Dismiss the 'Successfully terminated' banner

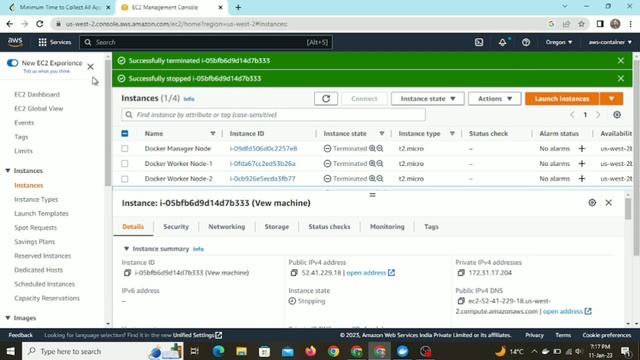620,60
